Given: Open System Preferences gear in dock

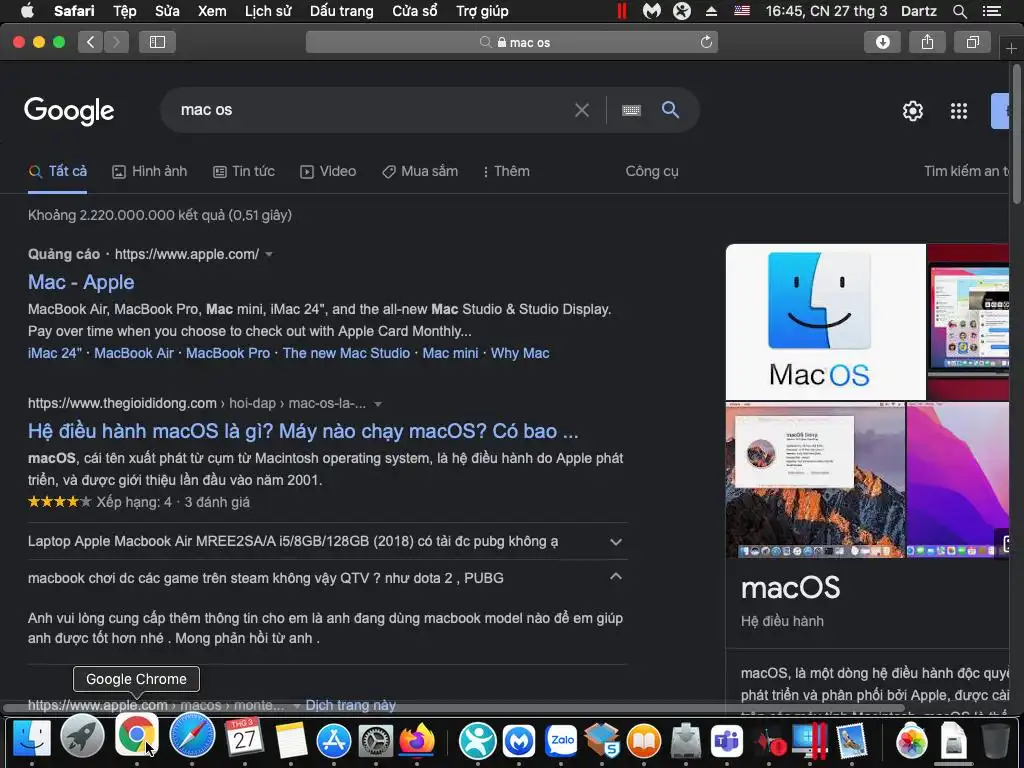Looking at the screenshot, I should pos(376,742).
